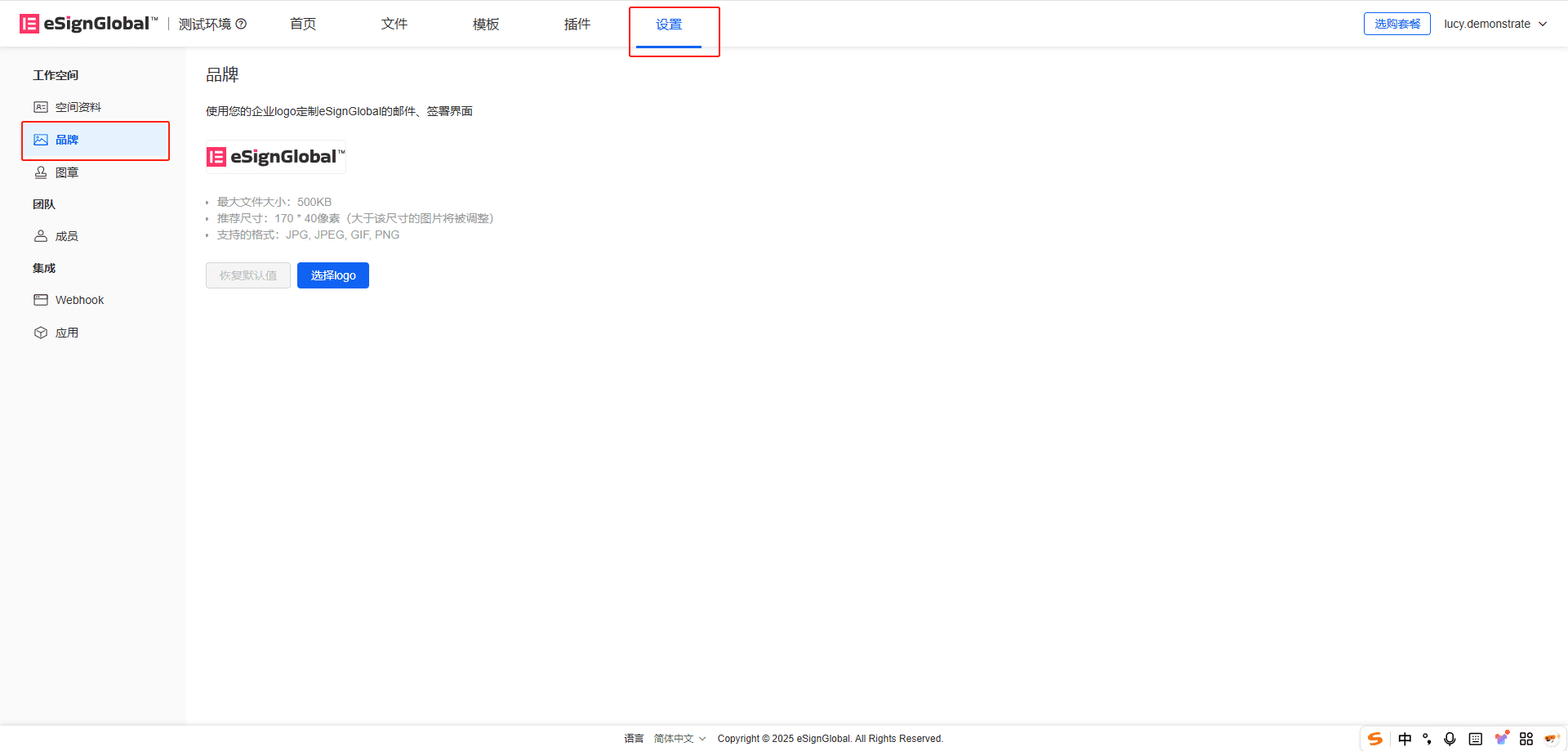Click the 选购套餐 button
The width and height of the screenshot is (1568, 751).
point(1397,24)
